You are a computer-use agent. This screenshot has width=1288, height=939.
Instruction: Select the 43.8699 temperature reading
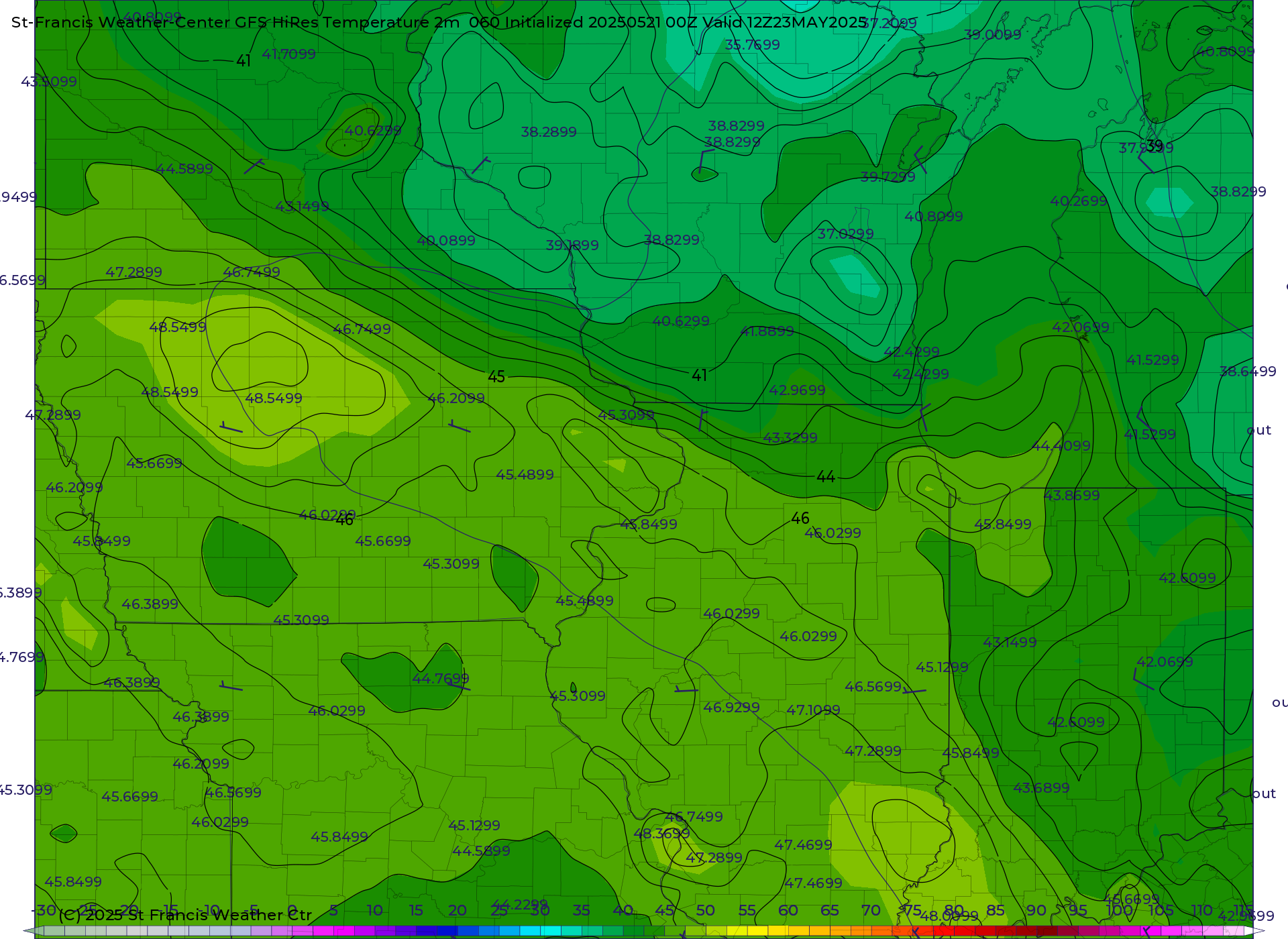click(x=1072, y=496)
